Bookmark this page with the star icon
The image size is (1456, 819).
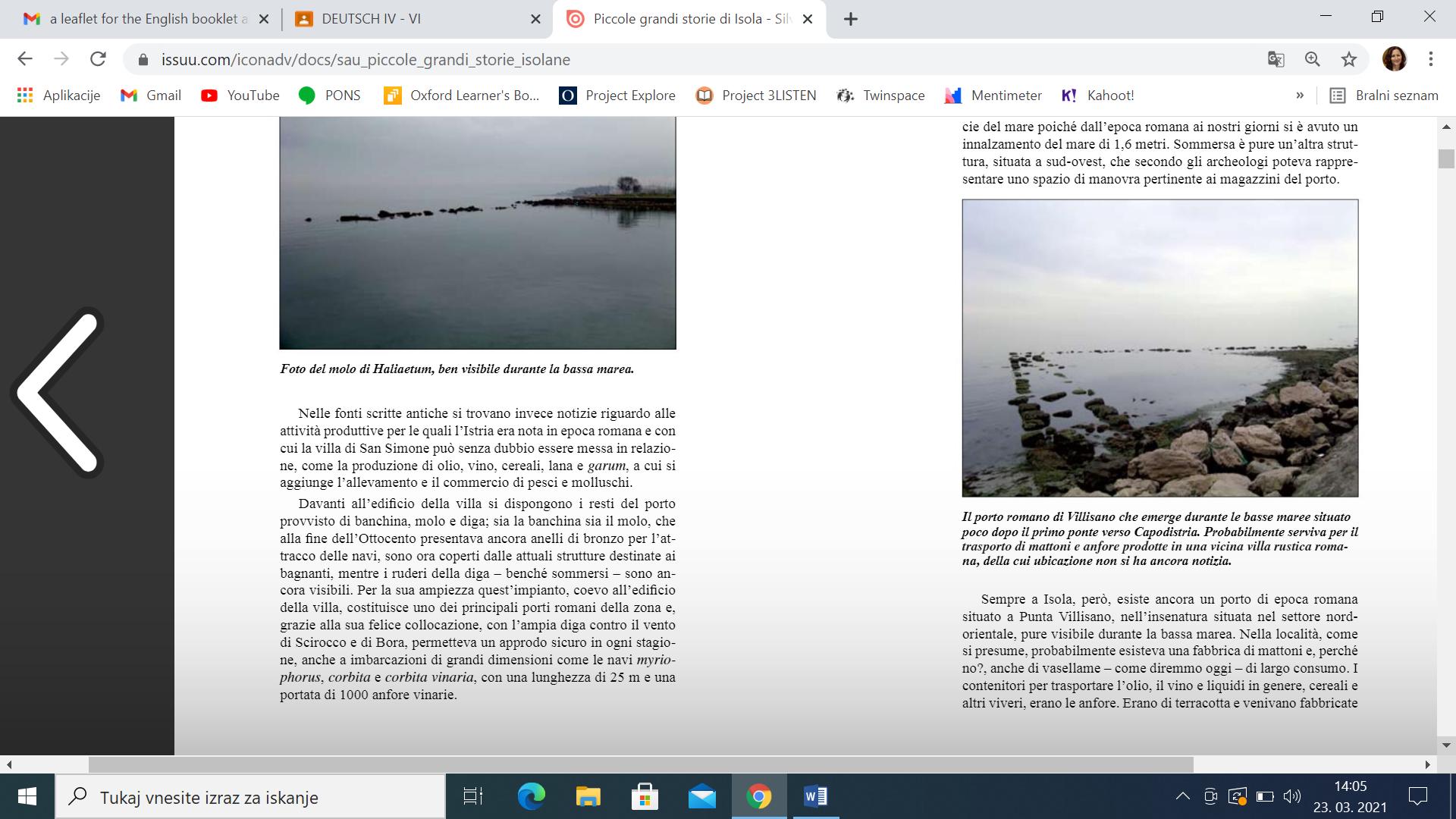[1348, 59]
